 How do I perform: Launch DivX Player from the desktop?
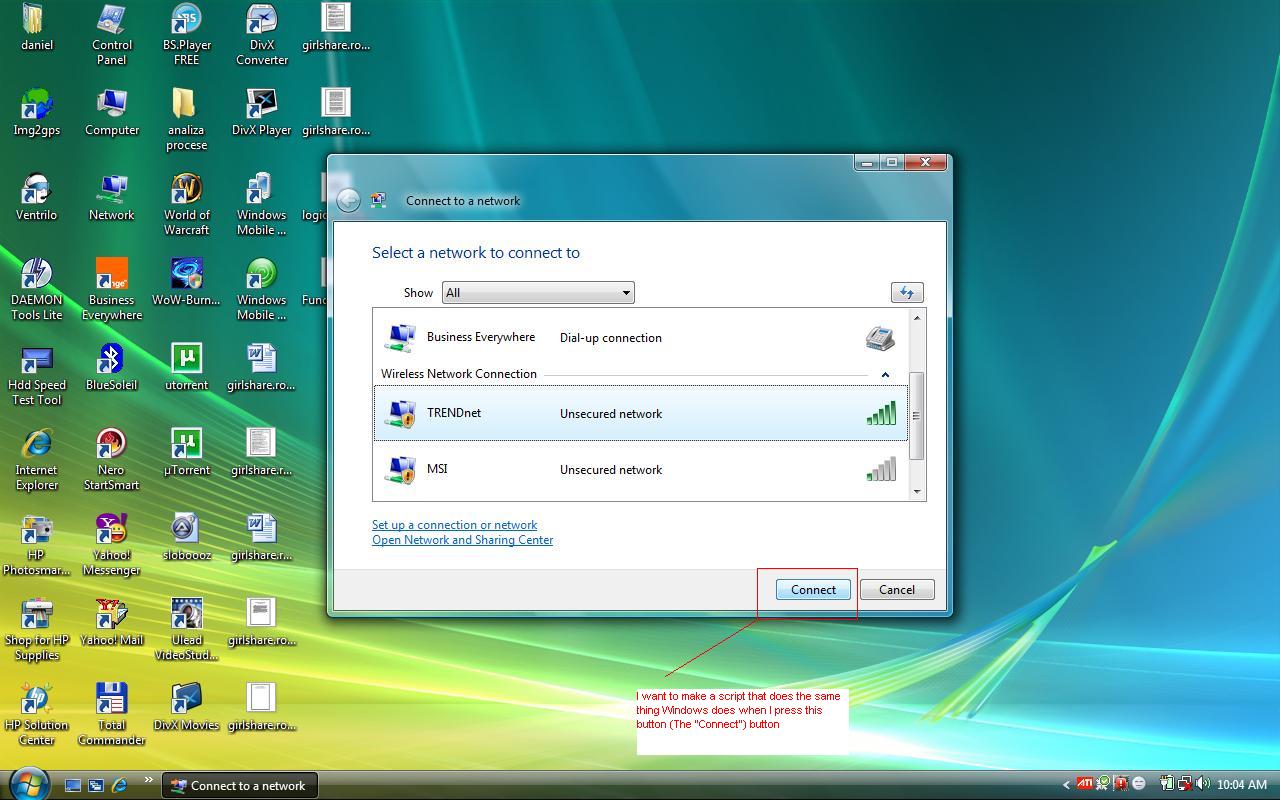click(x=261, y=112)
